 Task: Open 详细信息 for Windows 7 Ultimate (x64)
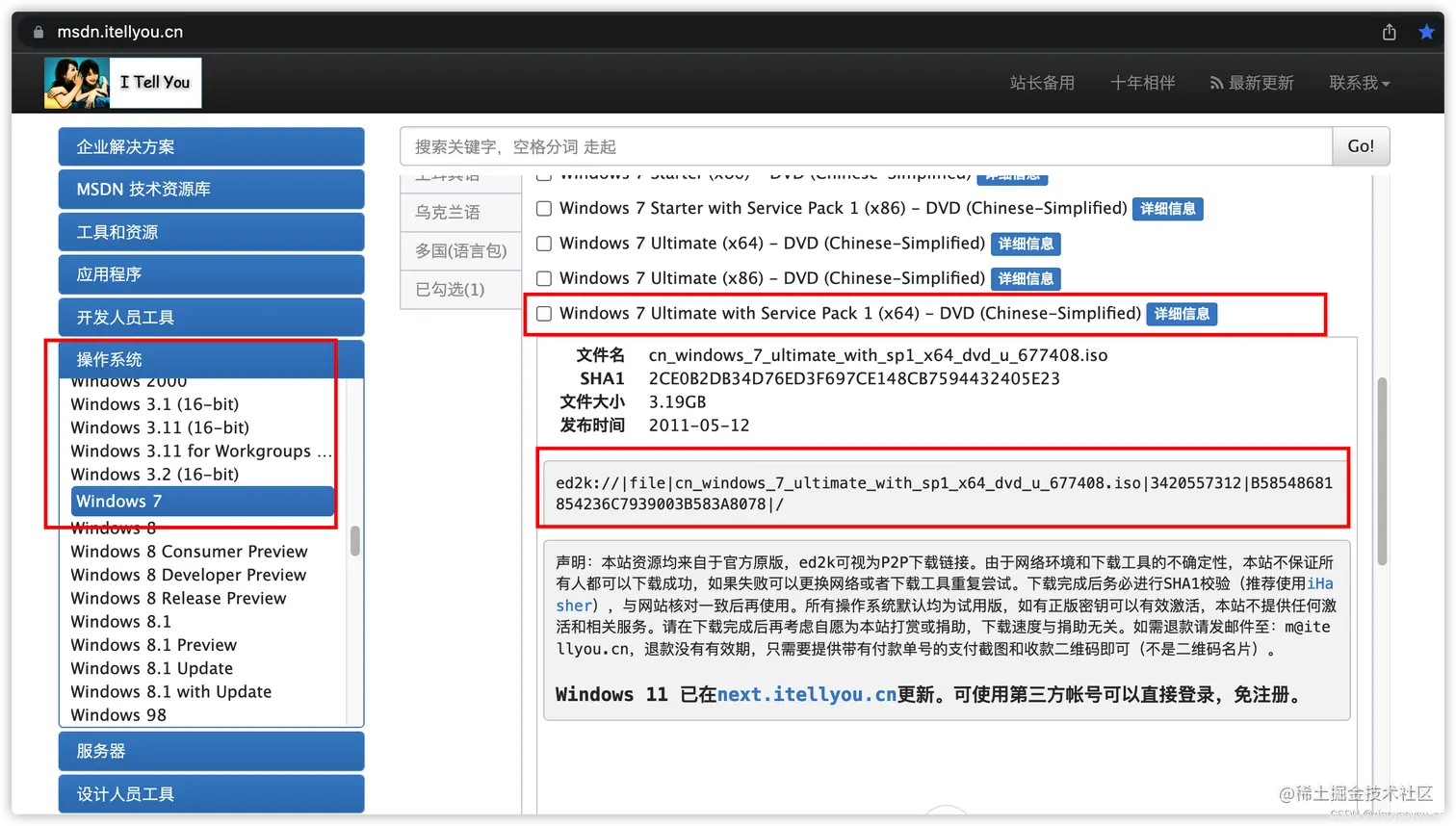click(1026, 244)
